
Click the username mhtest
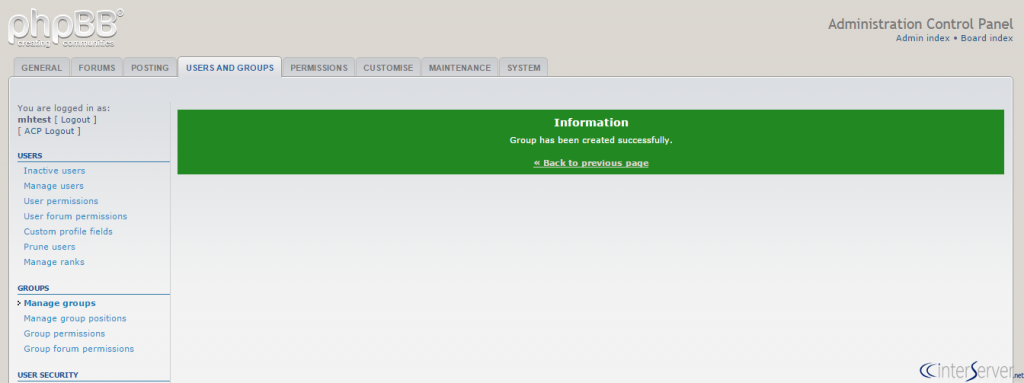34,120
